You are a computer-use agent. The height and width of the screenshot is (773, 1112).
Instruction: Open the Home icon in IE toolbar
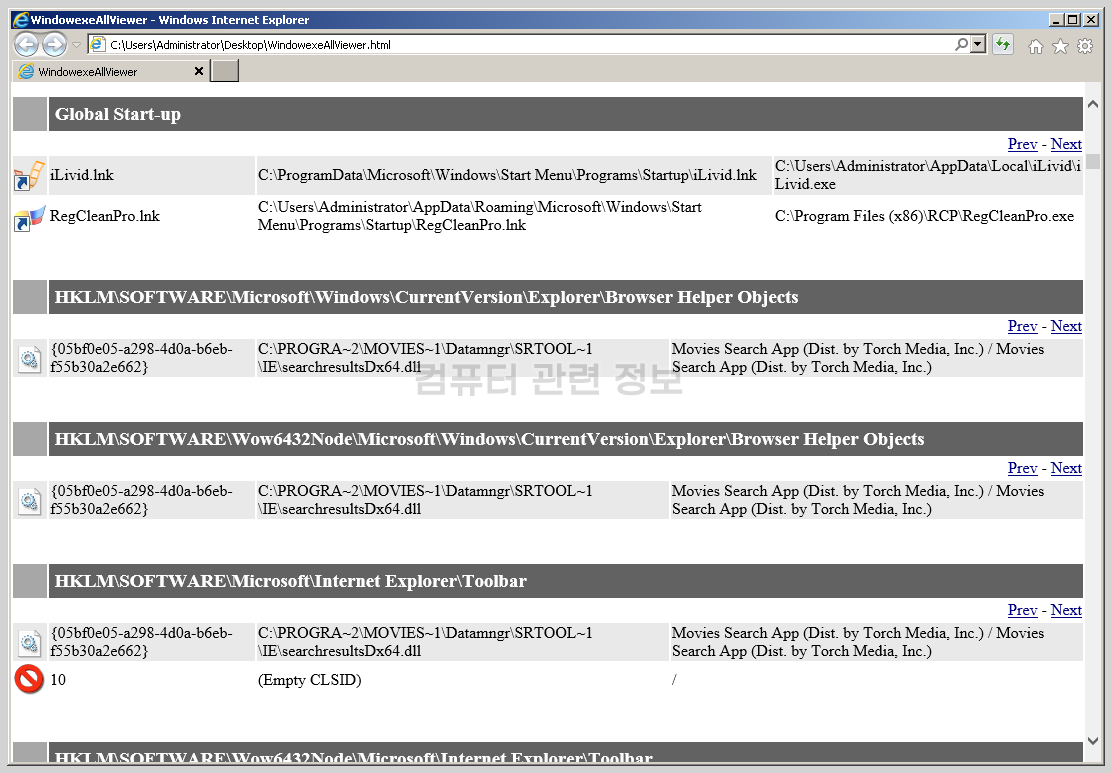(1035, 47)
